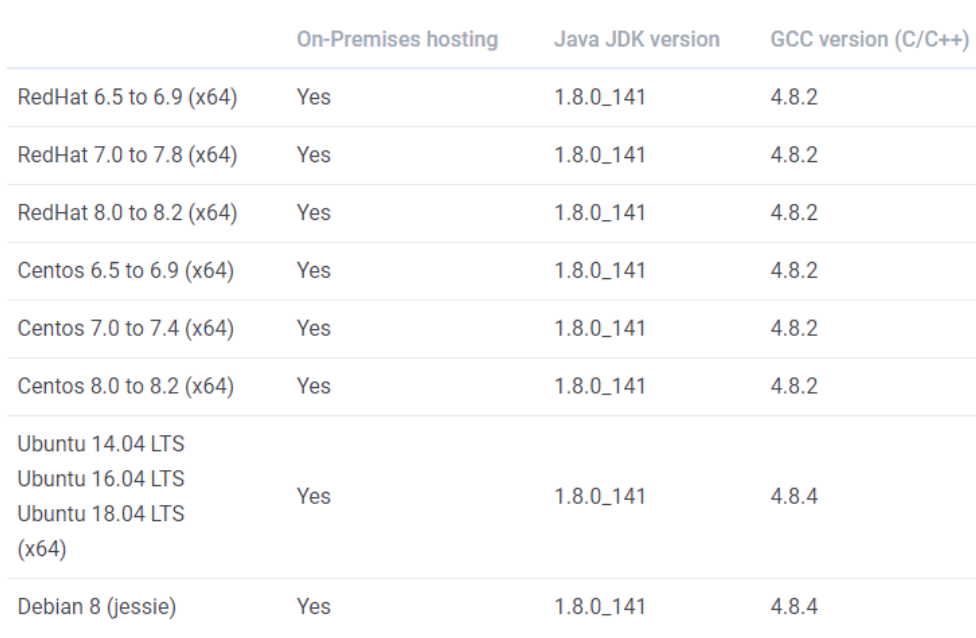Click the Java JDK version column header
Viewport: 976px width, 638px height.
(636, 40)
